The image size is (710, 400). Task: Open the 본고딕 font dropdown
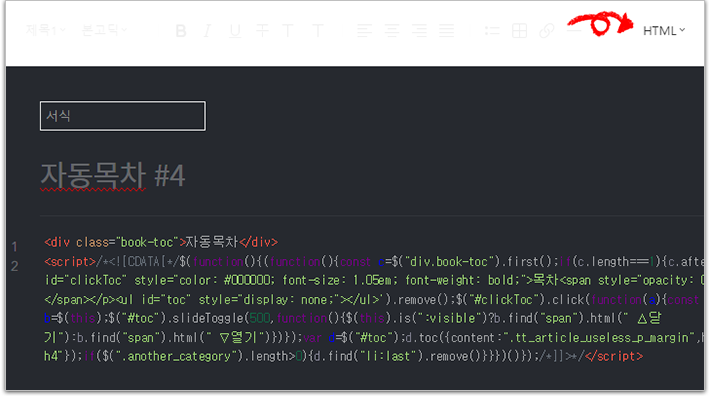tap(104, 30)
